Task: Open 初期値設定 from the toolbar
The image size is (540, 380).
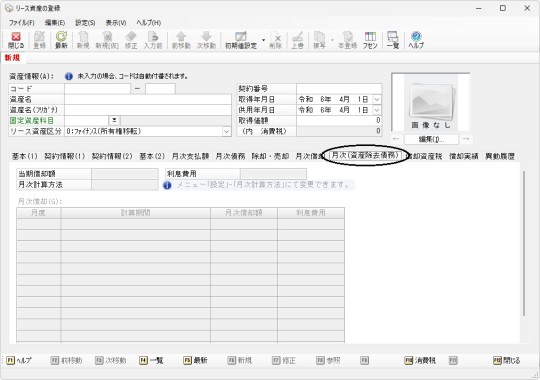Action: (x=241, y=40)
